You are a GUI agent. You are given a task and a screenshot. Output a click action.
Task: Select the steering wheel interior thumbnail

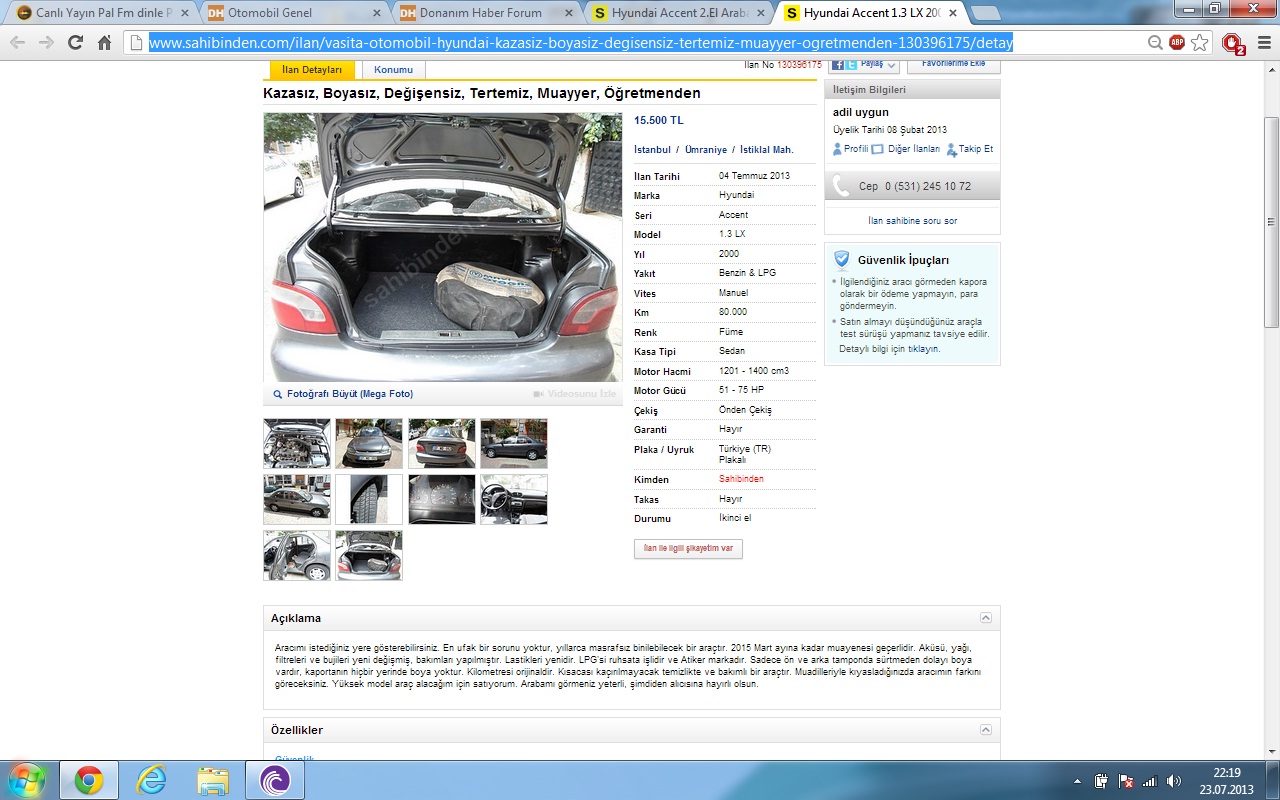coord(514,499)
